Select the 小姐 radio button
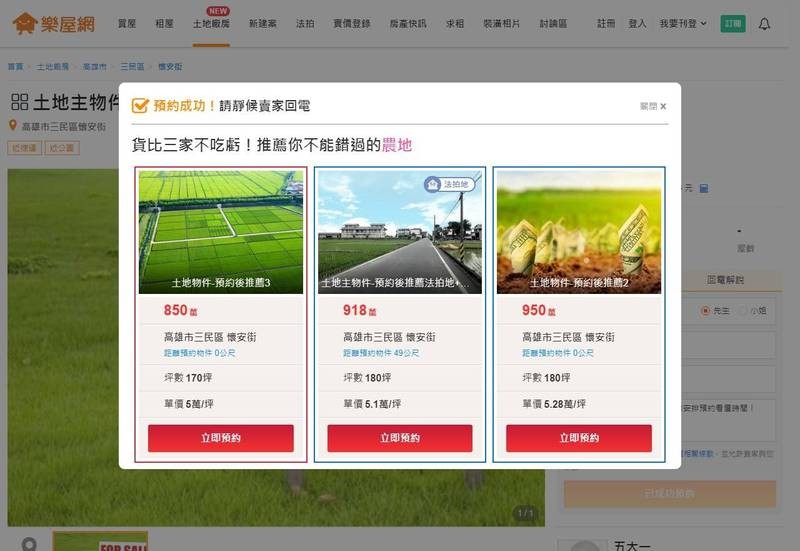 (x=743, y=311)
